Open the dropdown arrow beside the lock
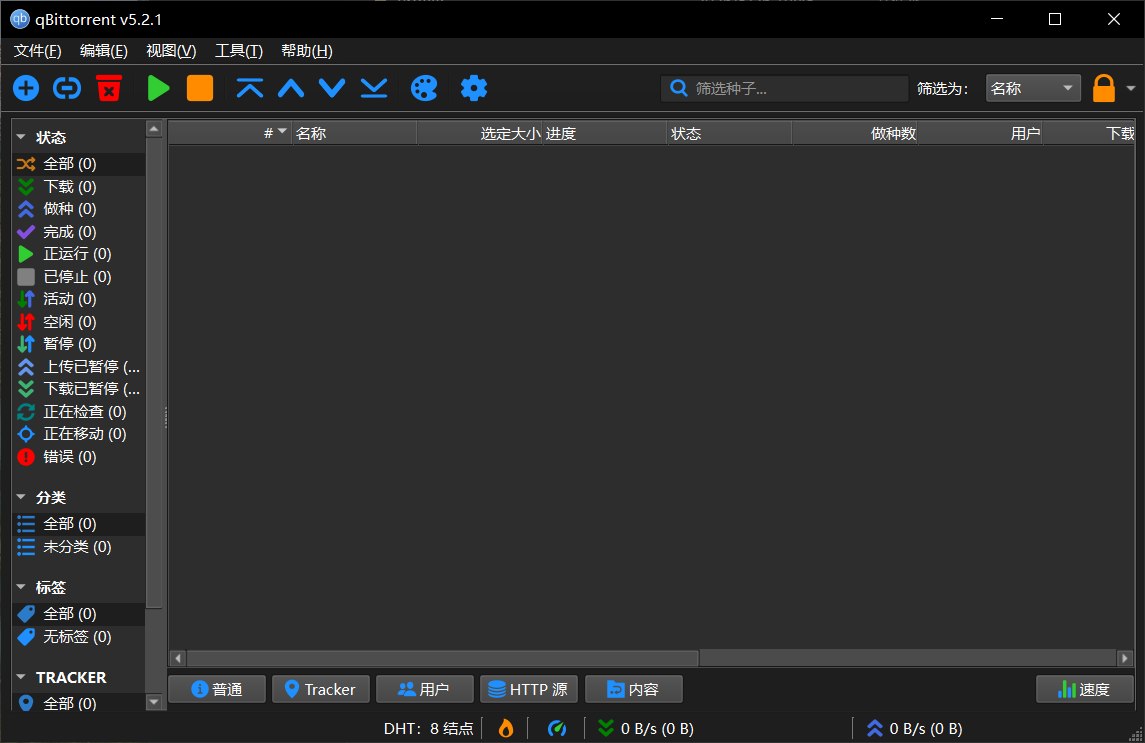1145x743 pixels. tap(1130, 88)
